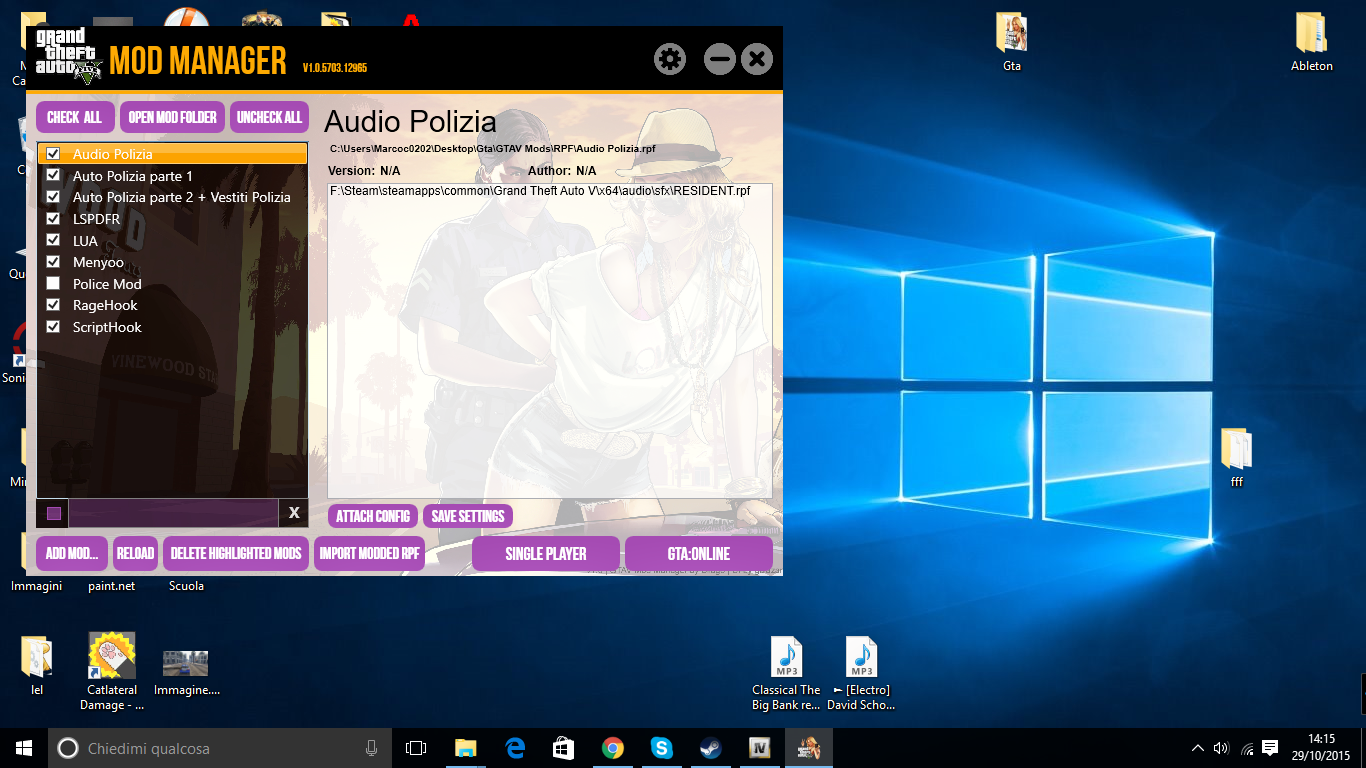Click into the mod search field
The height and width of the screenshot is (768, 1366).
(x=172, y=513)
